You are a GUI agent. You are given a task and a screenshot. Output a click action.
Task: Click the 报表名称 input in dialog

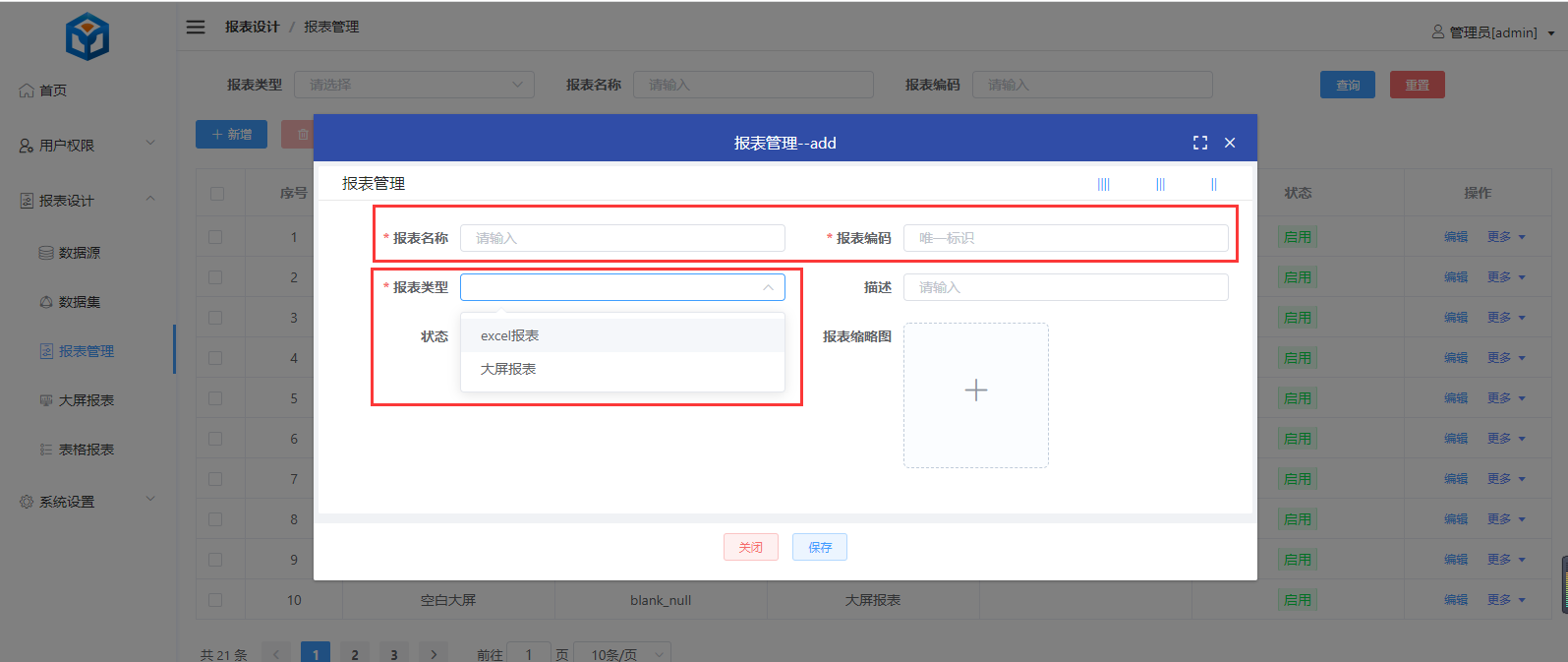click(621, 238)
